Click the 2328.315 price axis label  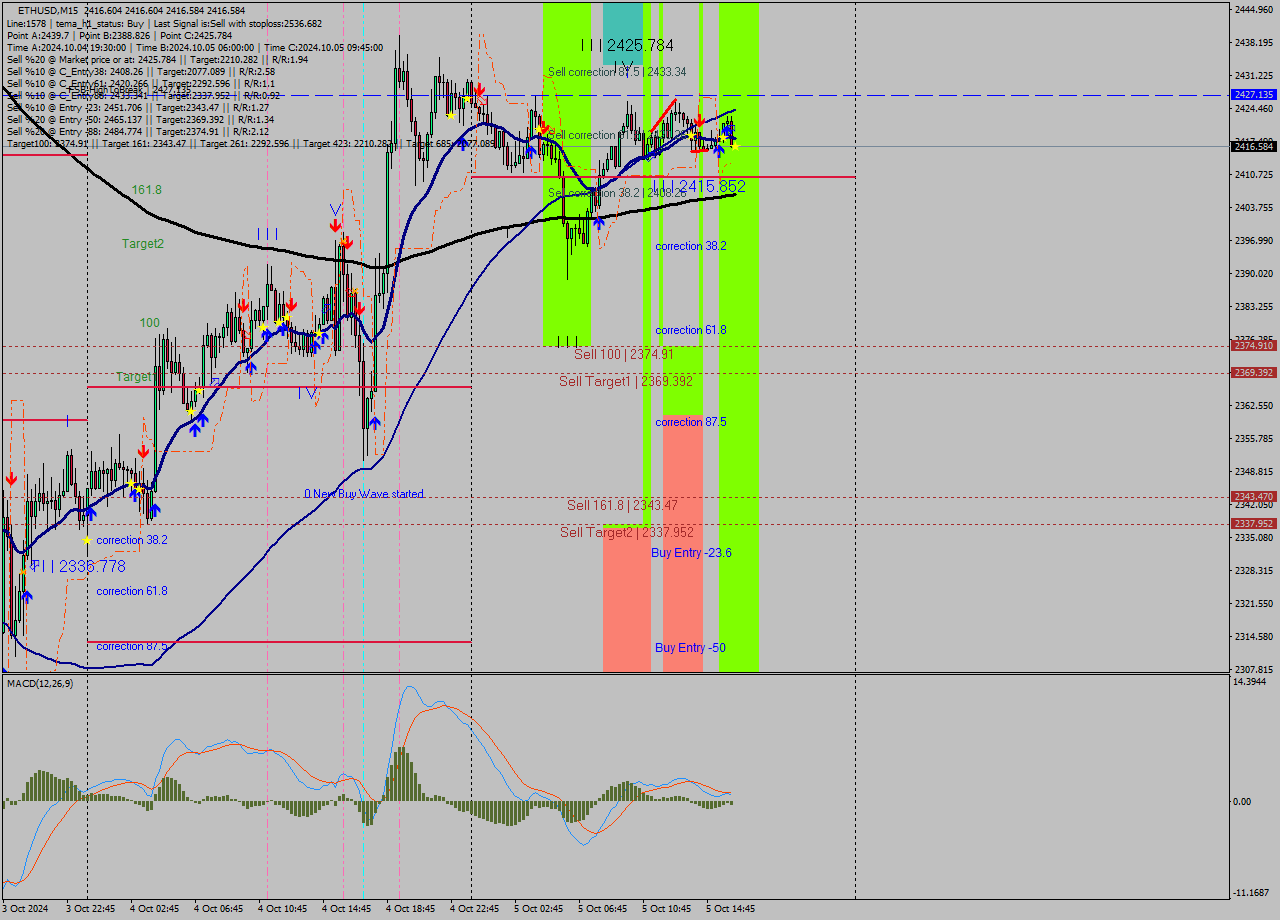pyautogui.click(x=1254, y=570)
